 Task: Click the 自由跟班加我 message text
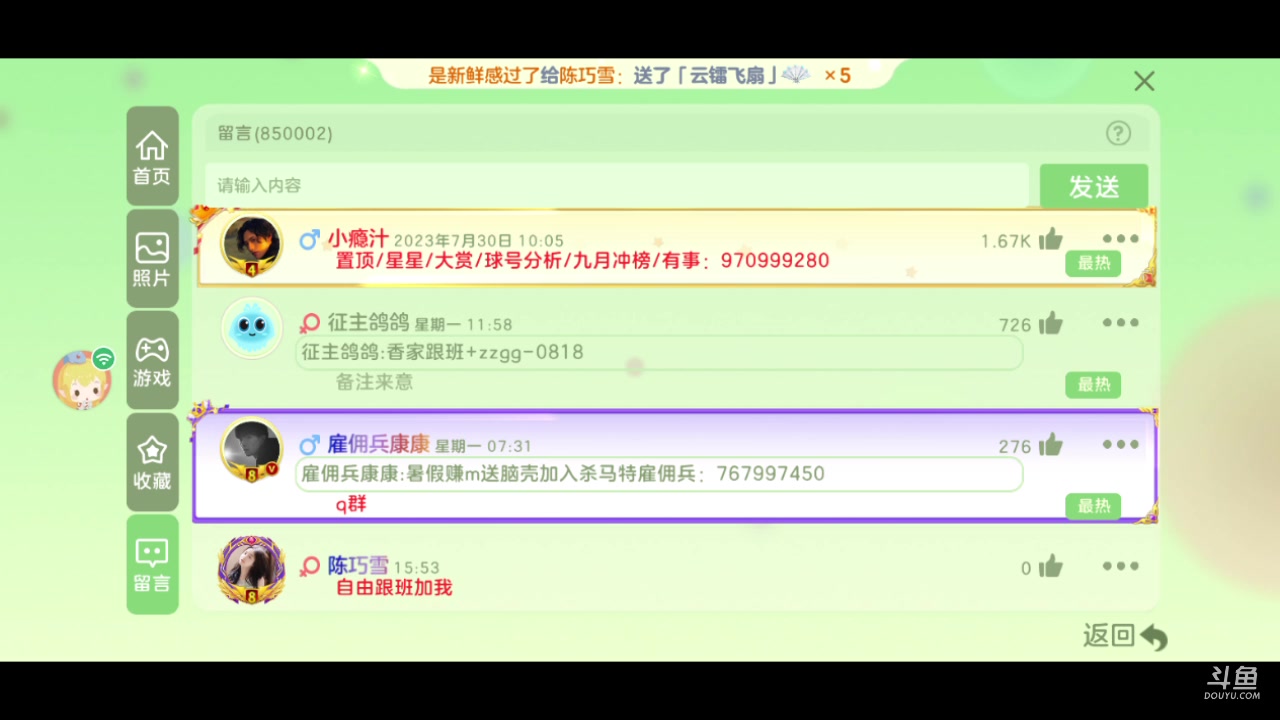(x=394, y=588)
